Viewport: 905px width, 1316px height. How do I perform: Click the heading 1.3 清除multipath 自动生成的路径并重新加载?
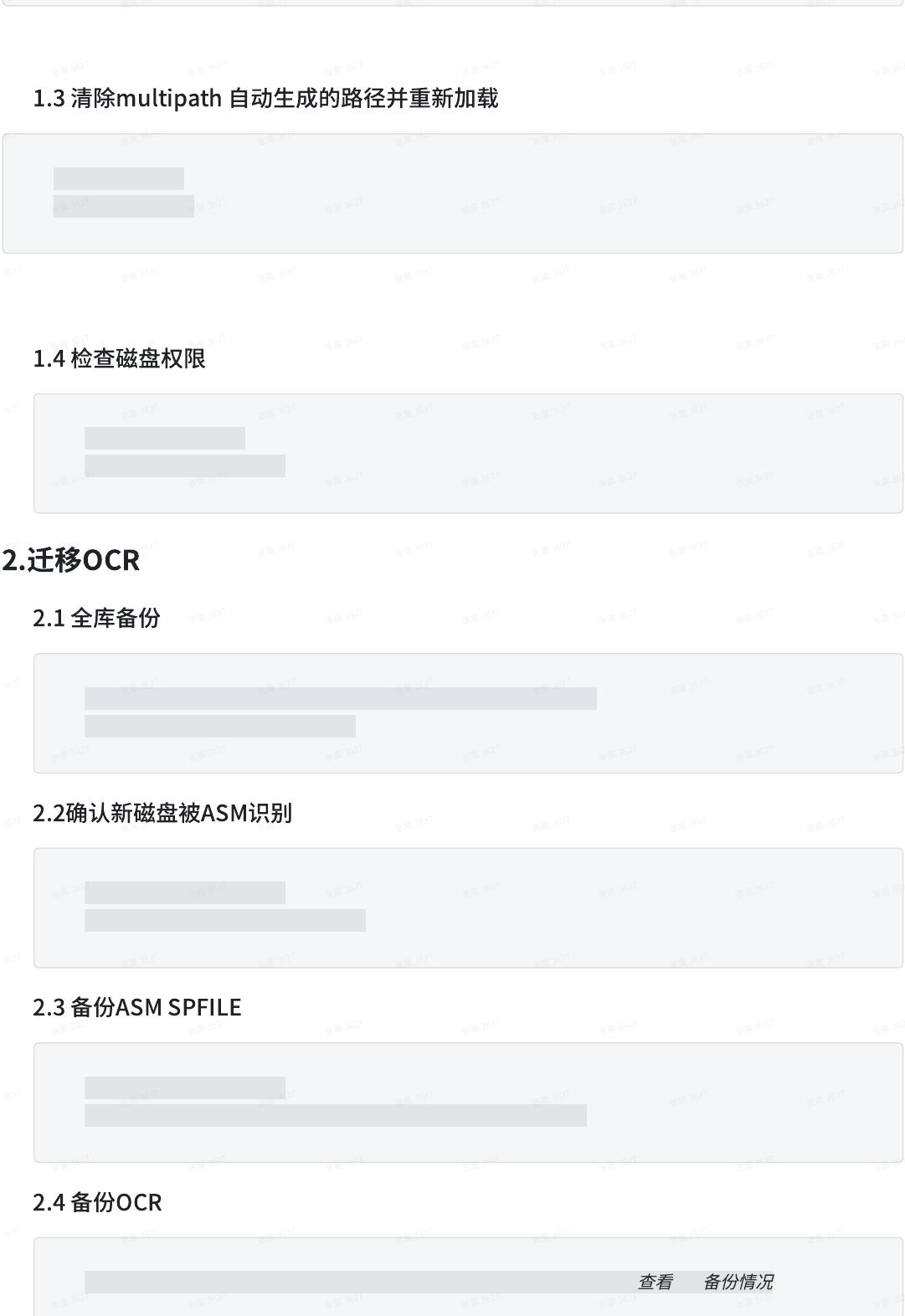click(x=265, y=99)
